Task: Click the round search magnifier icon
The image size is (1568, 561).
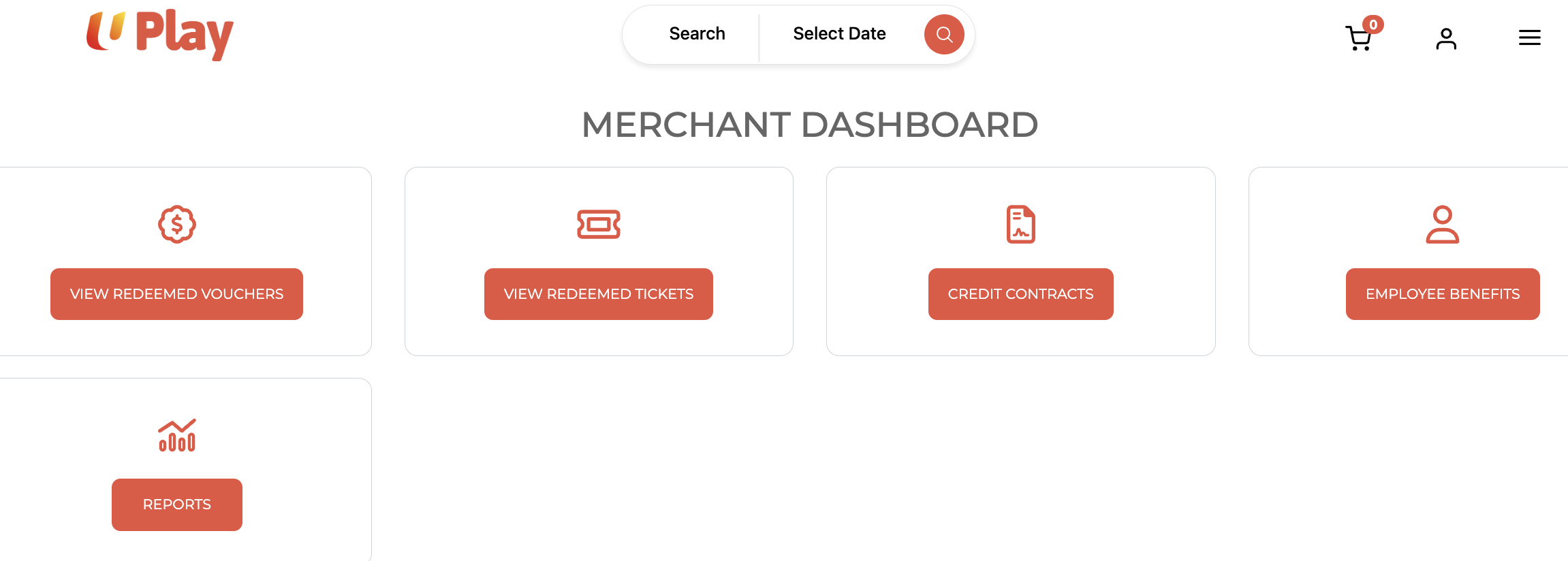Action: click(943, 35)
